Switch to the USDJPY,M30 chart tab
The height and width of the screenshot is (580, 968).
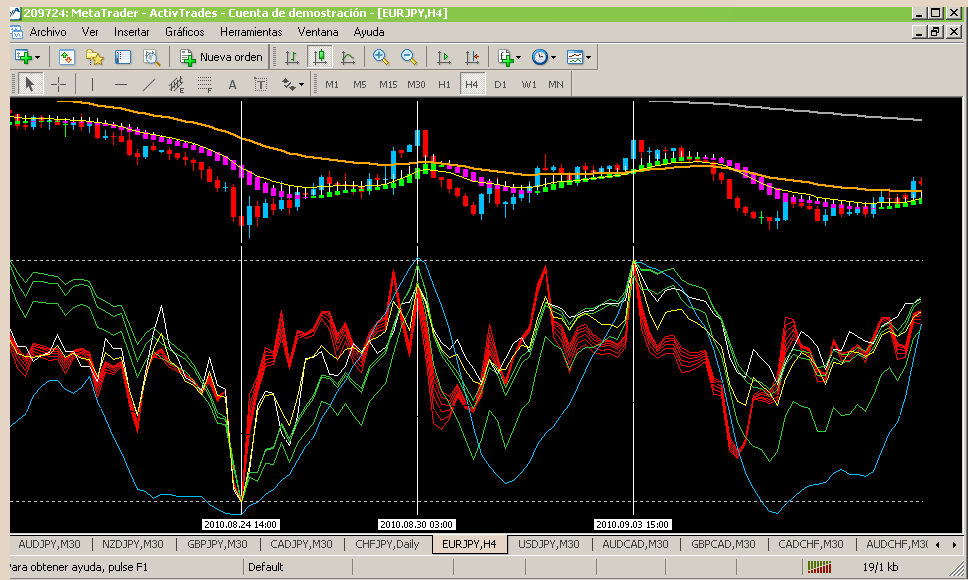(549, 544)
